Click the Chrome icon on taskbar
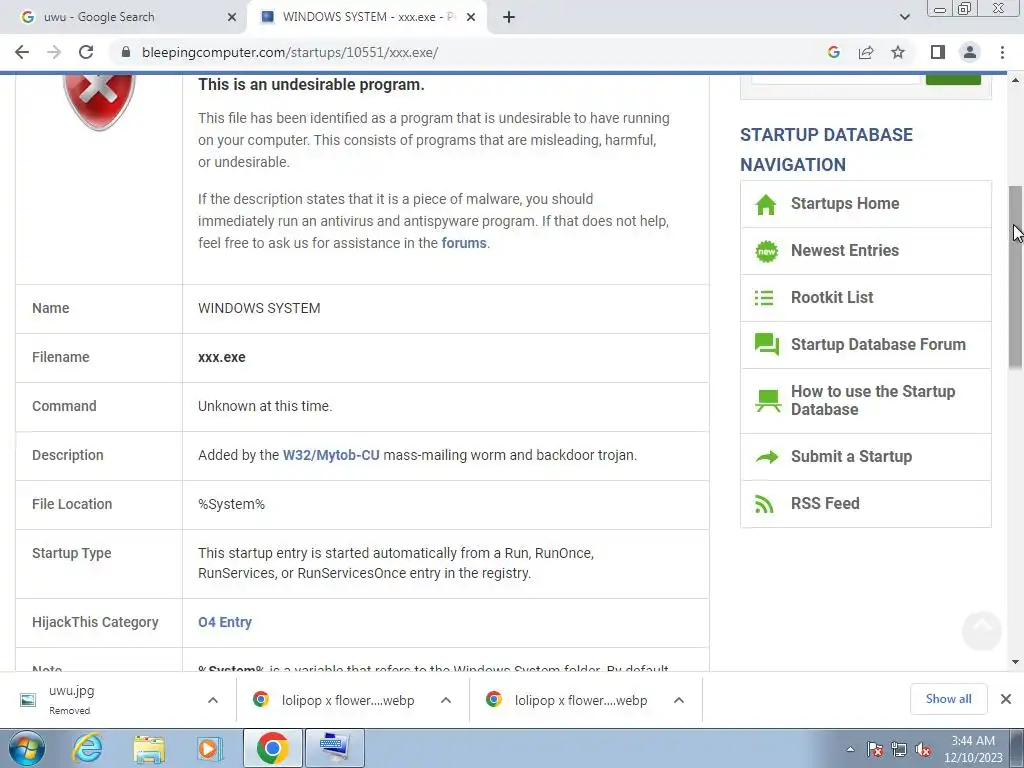Viewport: 1024px width, 768px height. point(272,748)
